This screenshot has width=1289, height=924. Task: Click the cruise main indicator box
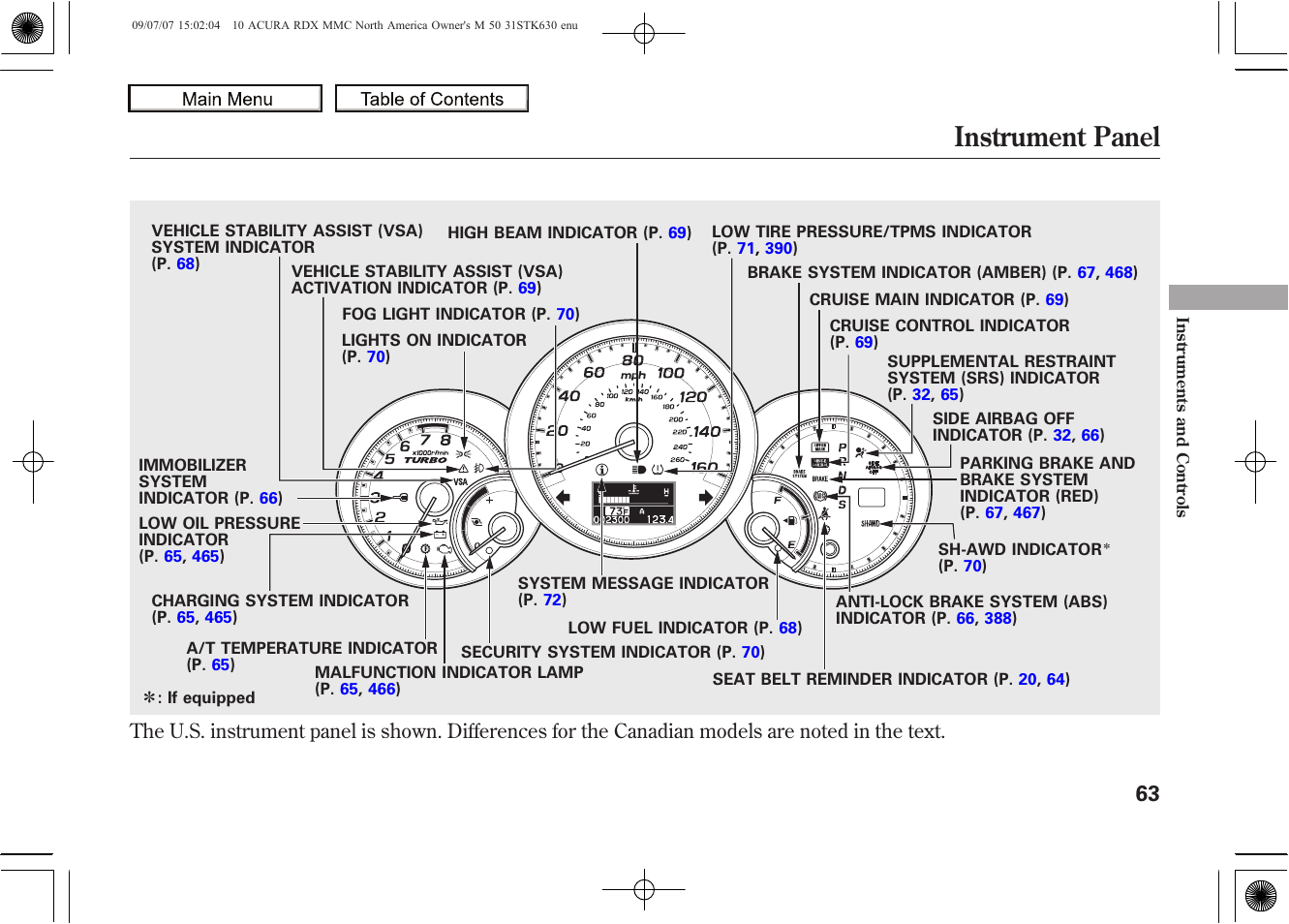point(819,447)
